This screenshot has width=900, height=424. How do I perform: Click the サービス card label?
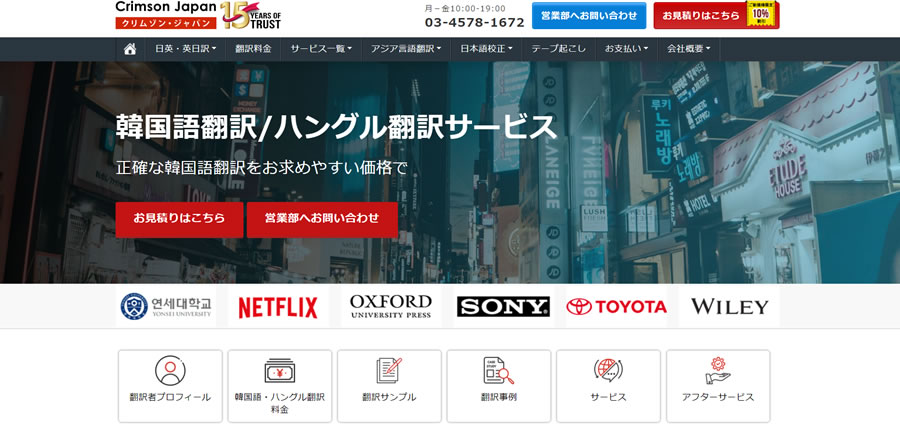(x=608, y=397)
